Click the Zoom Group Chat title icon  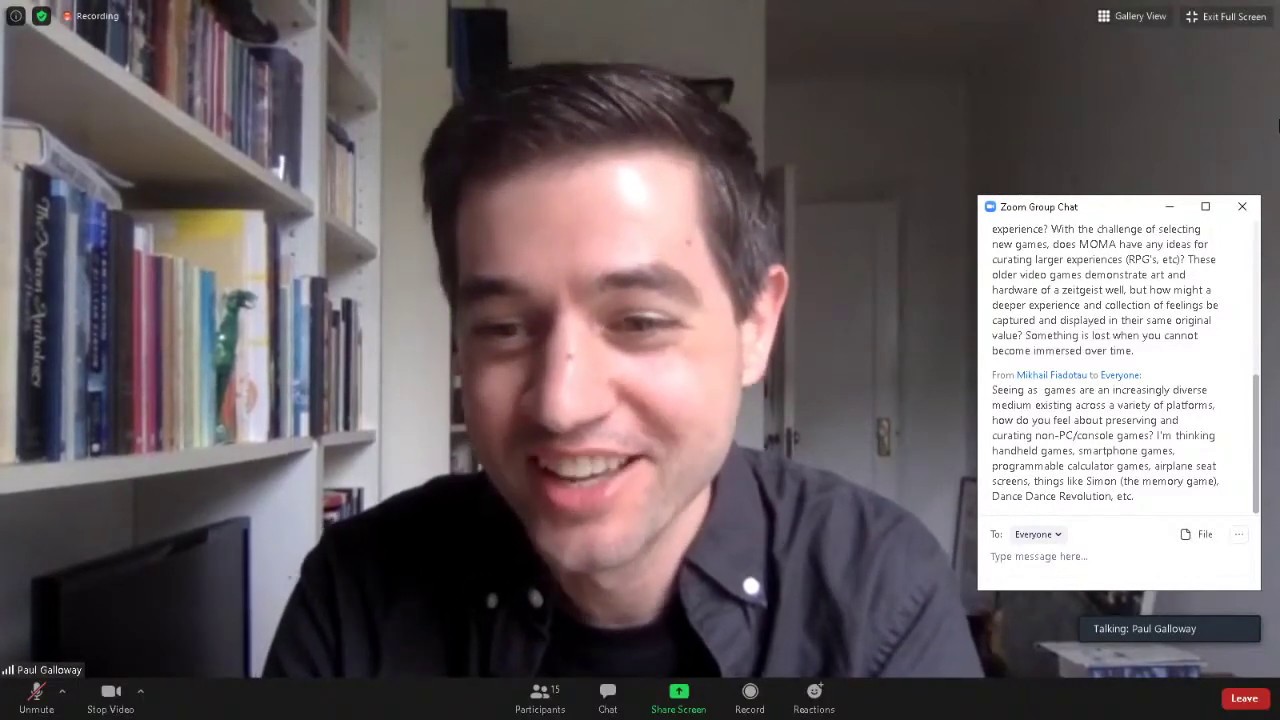(x=990, y=207)
